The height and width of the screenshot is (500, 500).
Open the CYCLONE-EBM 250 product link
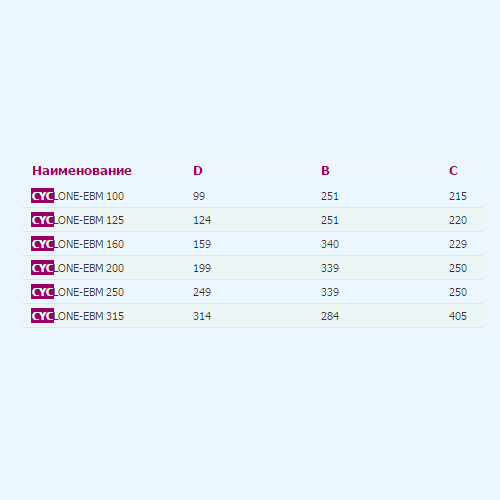point(77,292)
